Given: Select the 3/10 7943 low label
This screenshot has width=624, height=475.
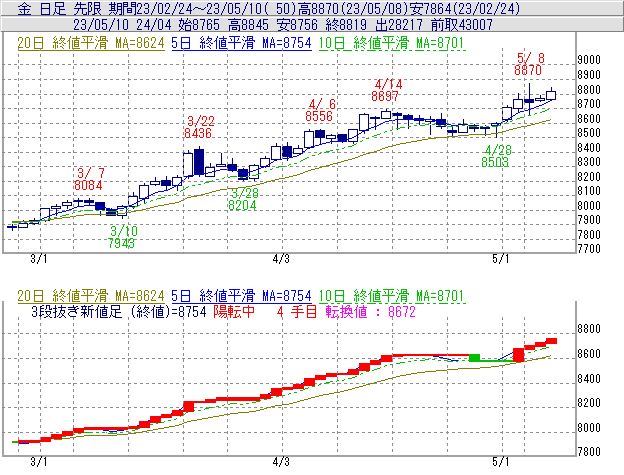Looking at the screenshot, I should click(122, 237).
